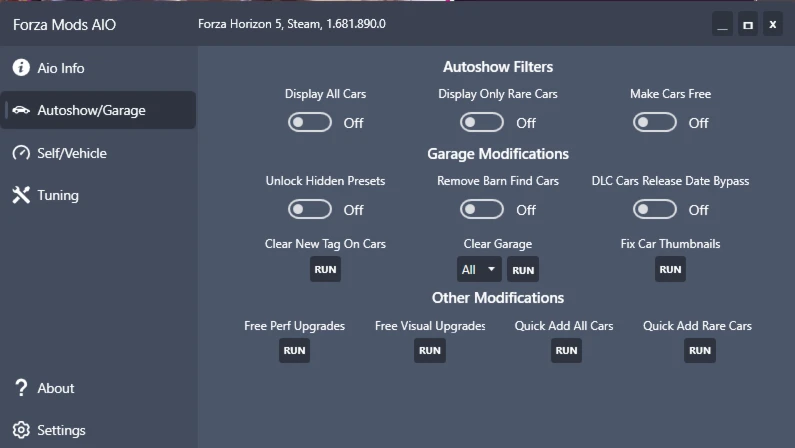Turn on DLC Cars Release Date Bypass
Screen dimensions: 795x448
655,209
